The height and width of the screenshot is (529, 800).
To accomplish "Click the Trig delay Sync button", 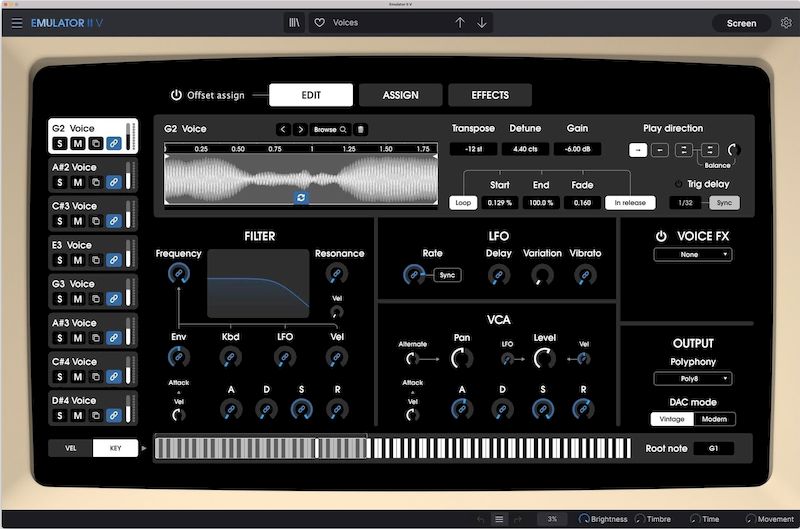I will (724, 203).
